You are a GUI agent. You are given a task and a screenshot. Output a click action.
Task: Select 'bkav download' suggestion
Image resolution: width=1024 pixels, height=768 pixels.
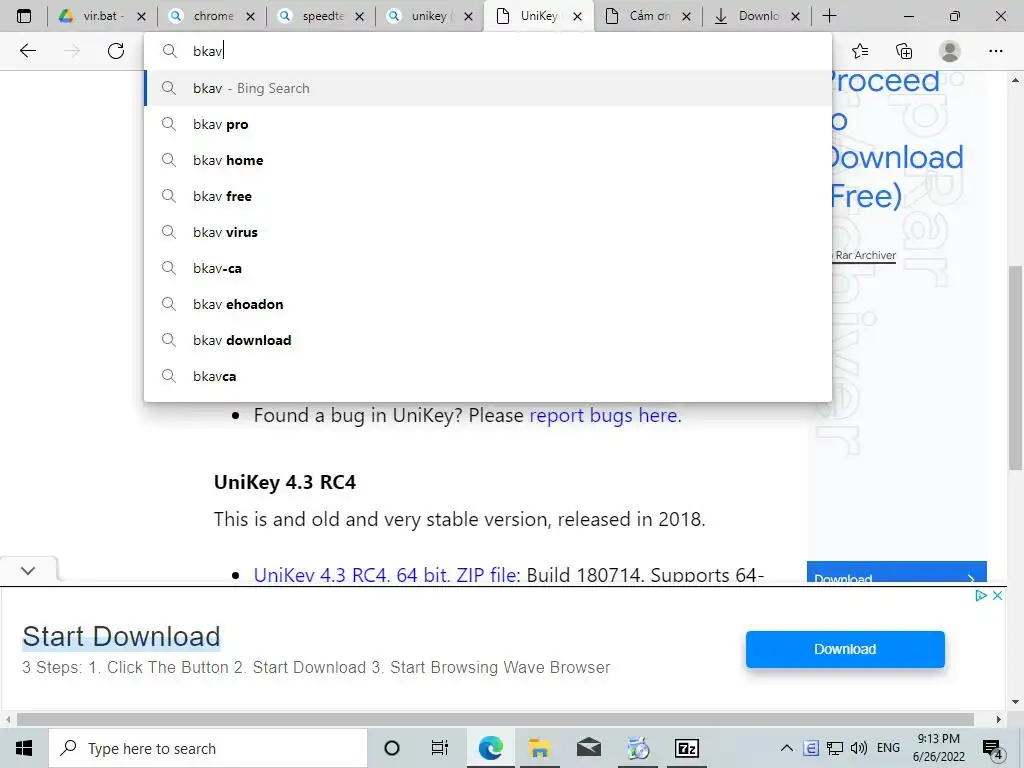coord(488,340)
